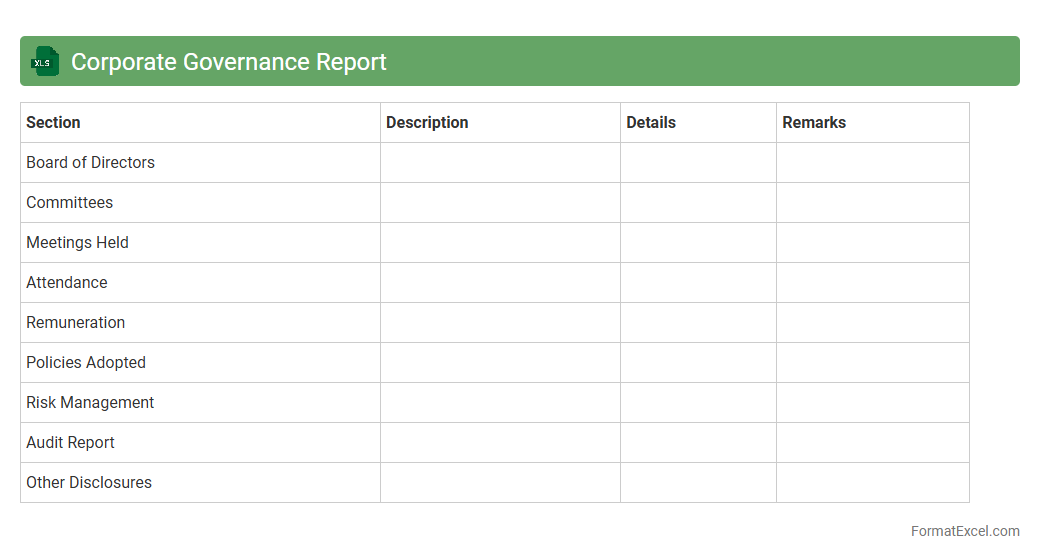Screen dimensions: 1040x560
Task: Click the Committees row label
Action: coord(69,203)
